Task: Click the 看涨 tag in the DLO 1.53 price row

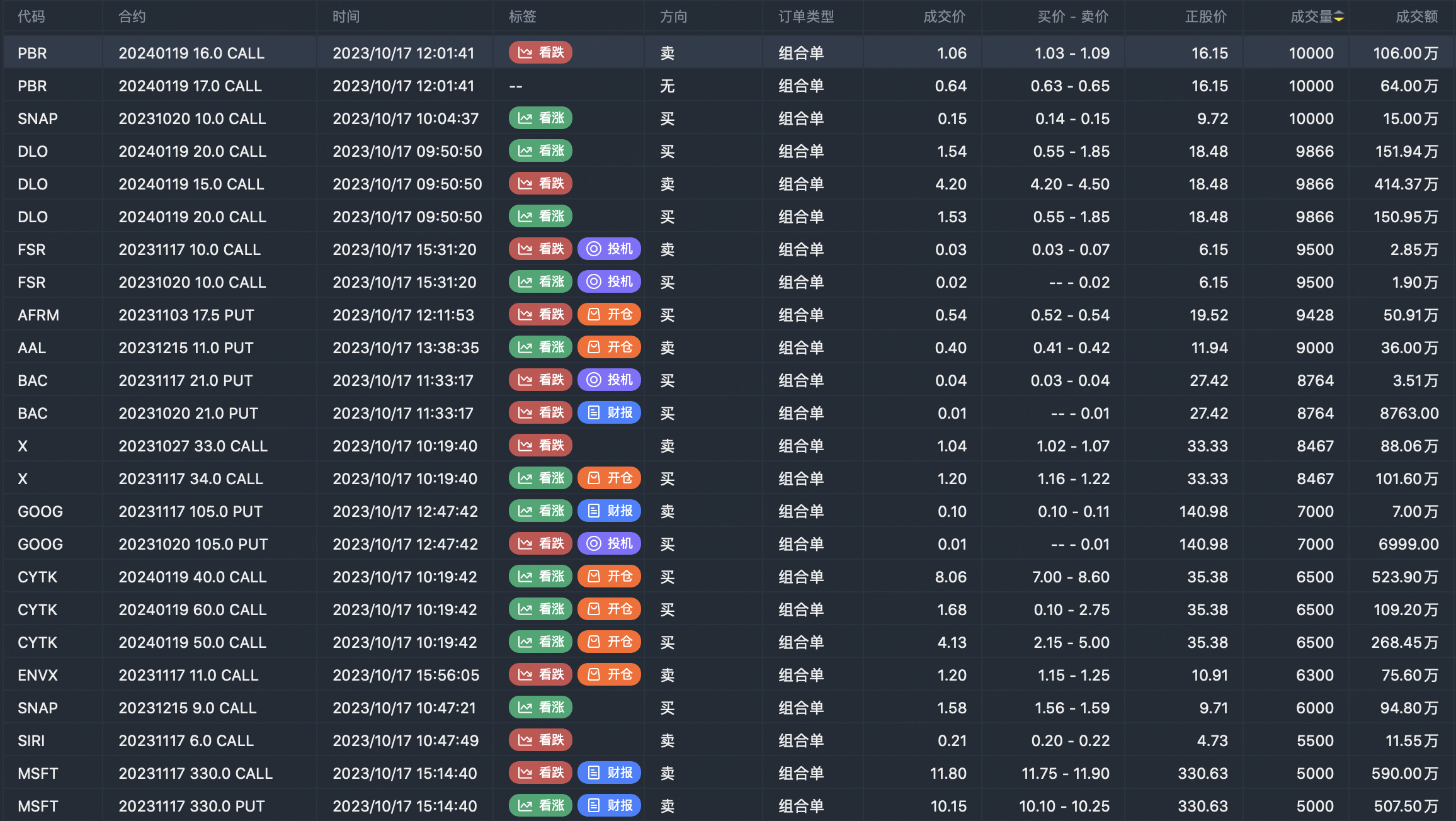Action: pyautogui.click(x=540, y=217)
